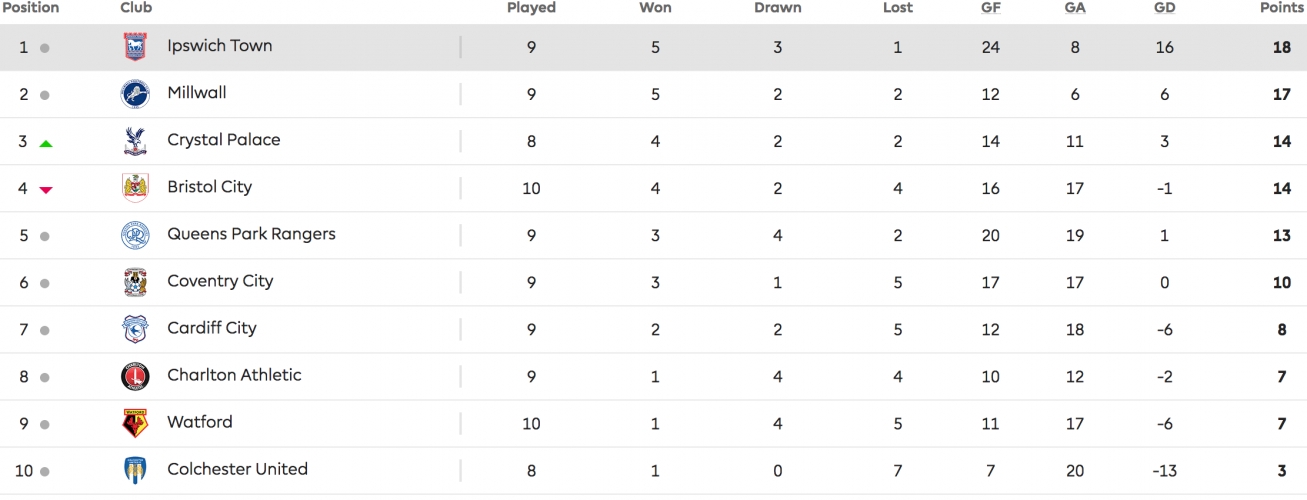
Task: Open the Queens Park Rangers crest
Action: 135,235
